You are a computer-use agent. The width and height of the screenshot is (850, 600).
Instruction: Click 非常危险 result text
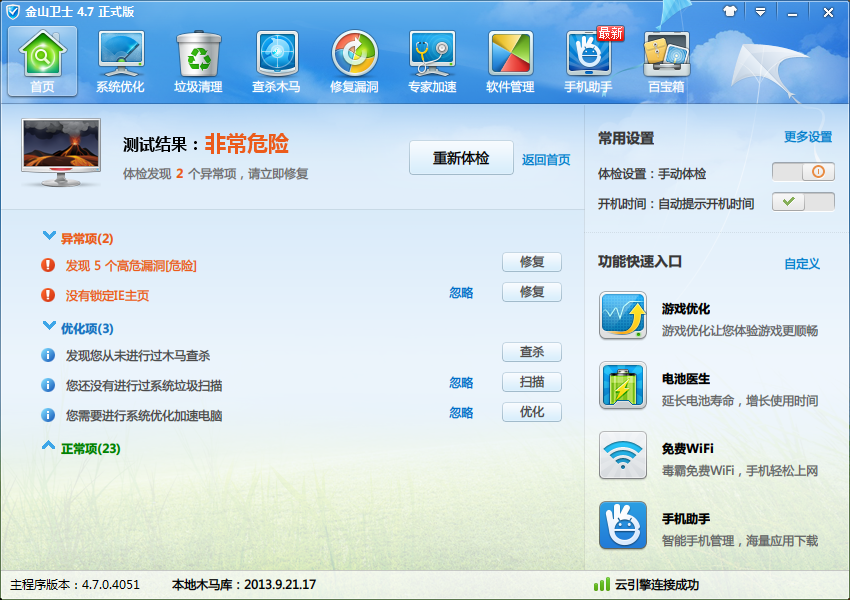tap(247, 144)
